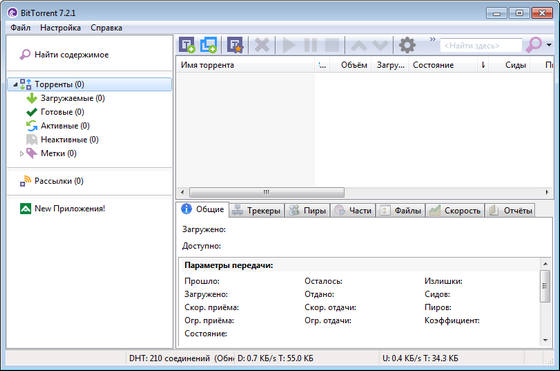The height and width of the screenshot is (371, 560).
Task: Click the horizontal scrollbar thumb of torrent list
Action: [x=267, y=192]
